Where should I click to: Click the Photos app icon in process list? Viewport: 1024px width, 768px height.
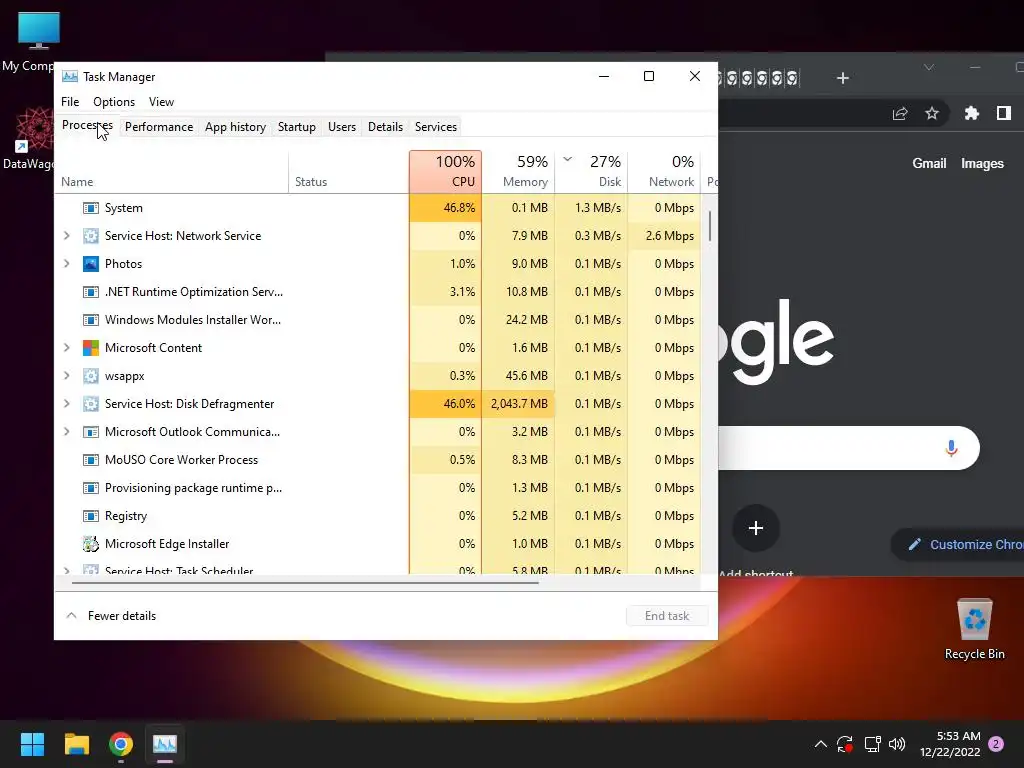91,264
